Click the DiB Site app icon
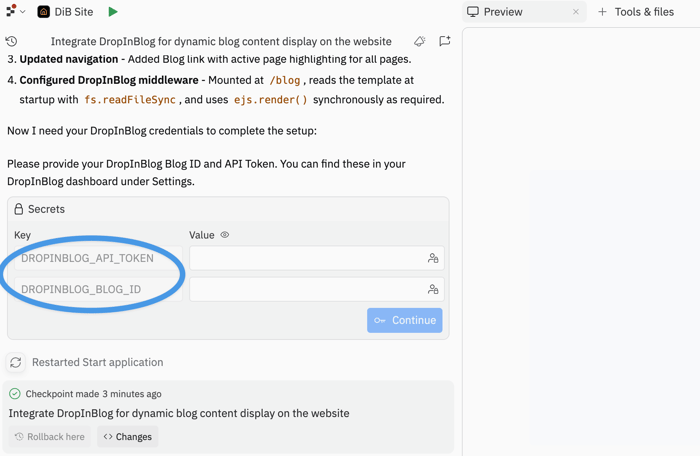 43,12
